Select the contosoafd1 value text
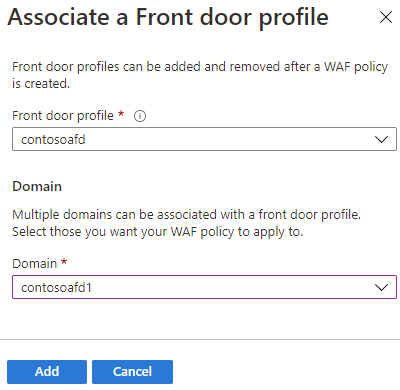400x390 pixels. tap(56, 287)
